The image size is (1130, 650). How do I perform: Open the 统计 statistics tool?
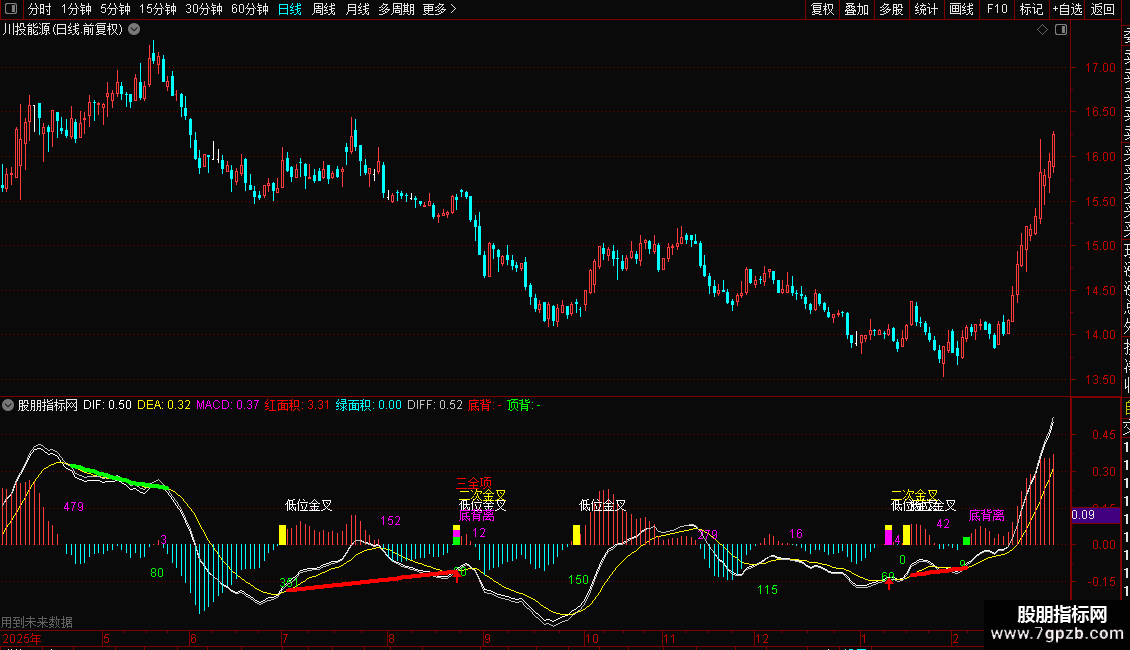tap(926, 9)
